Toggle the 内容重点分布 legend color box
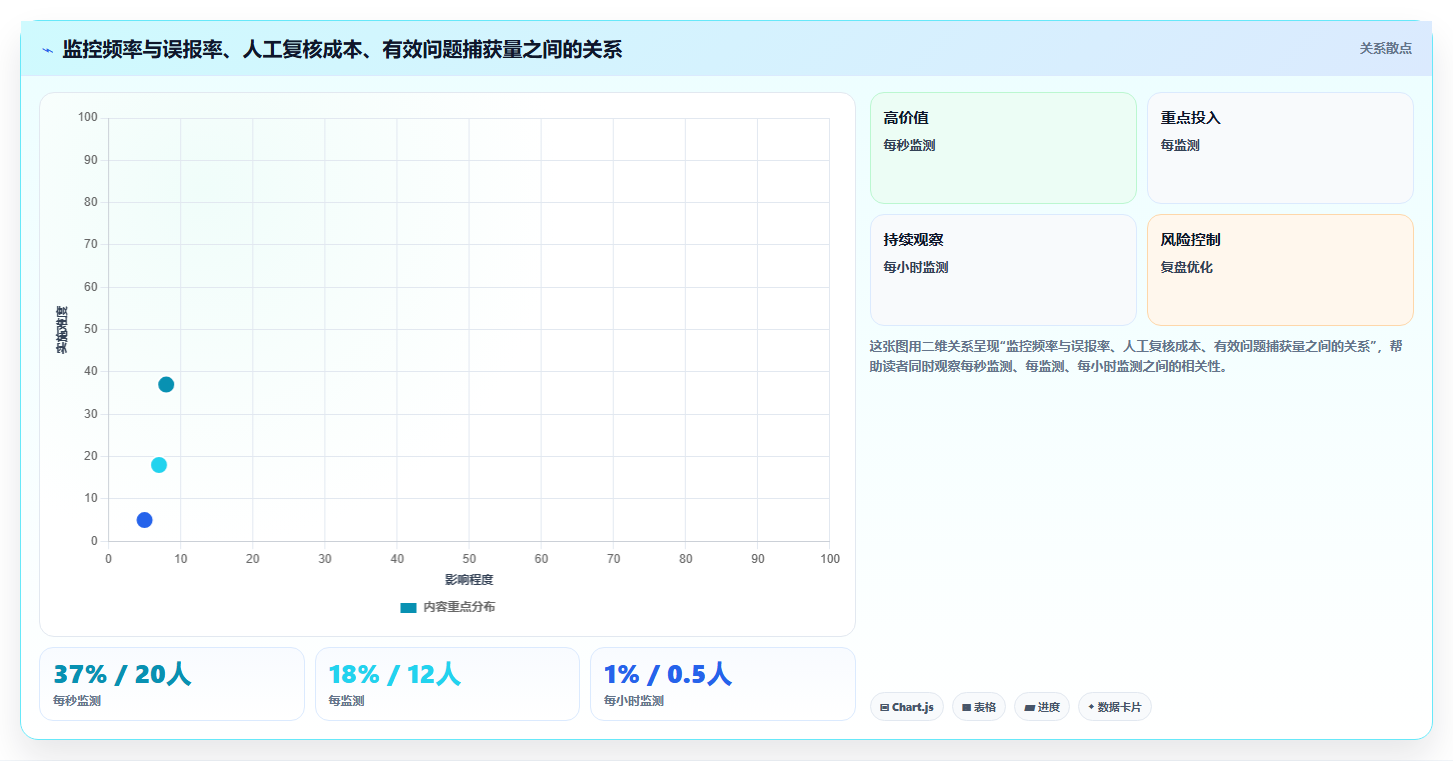 408,607
